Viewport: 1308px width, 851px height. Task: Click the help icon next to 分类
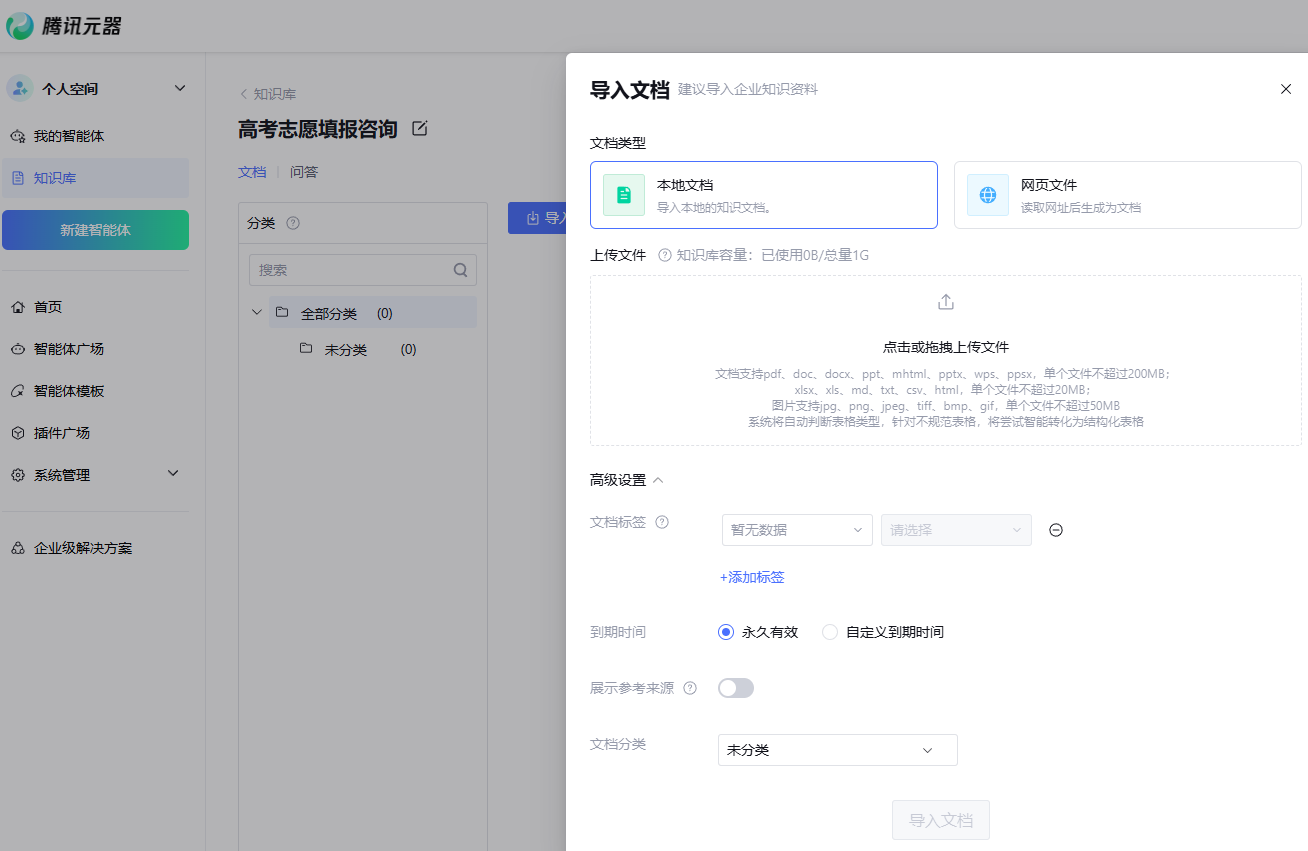(293, 223)
